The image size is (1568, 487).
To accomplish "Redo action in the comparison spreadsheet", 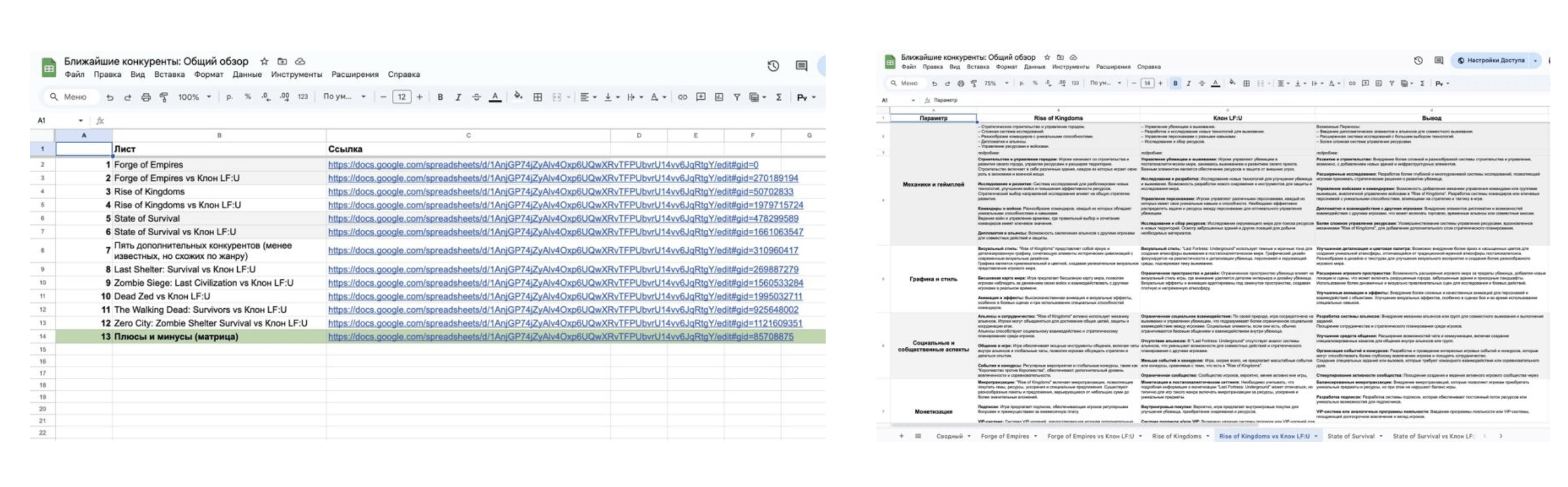I will tap(947, 83).
